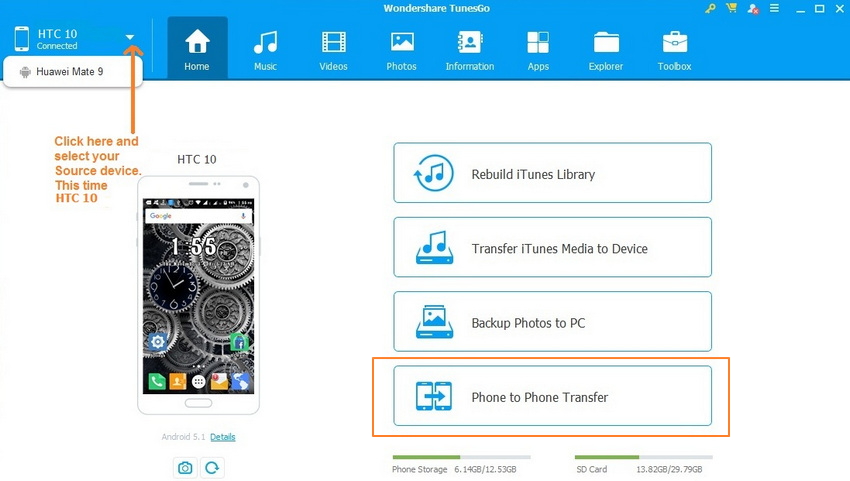Click Transfer iTunes Media to Device
This screenshot has width=850, height=481.
552,249
